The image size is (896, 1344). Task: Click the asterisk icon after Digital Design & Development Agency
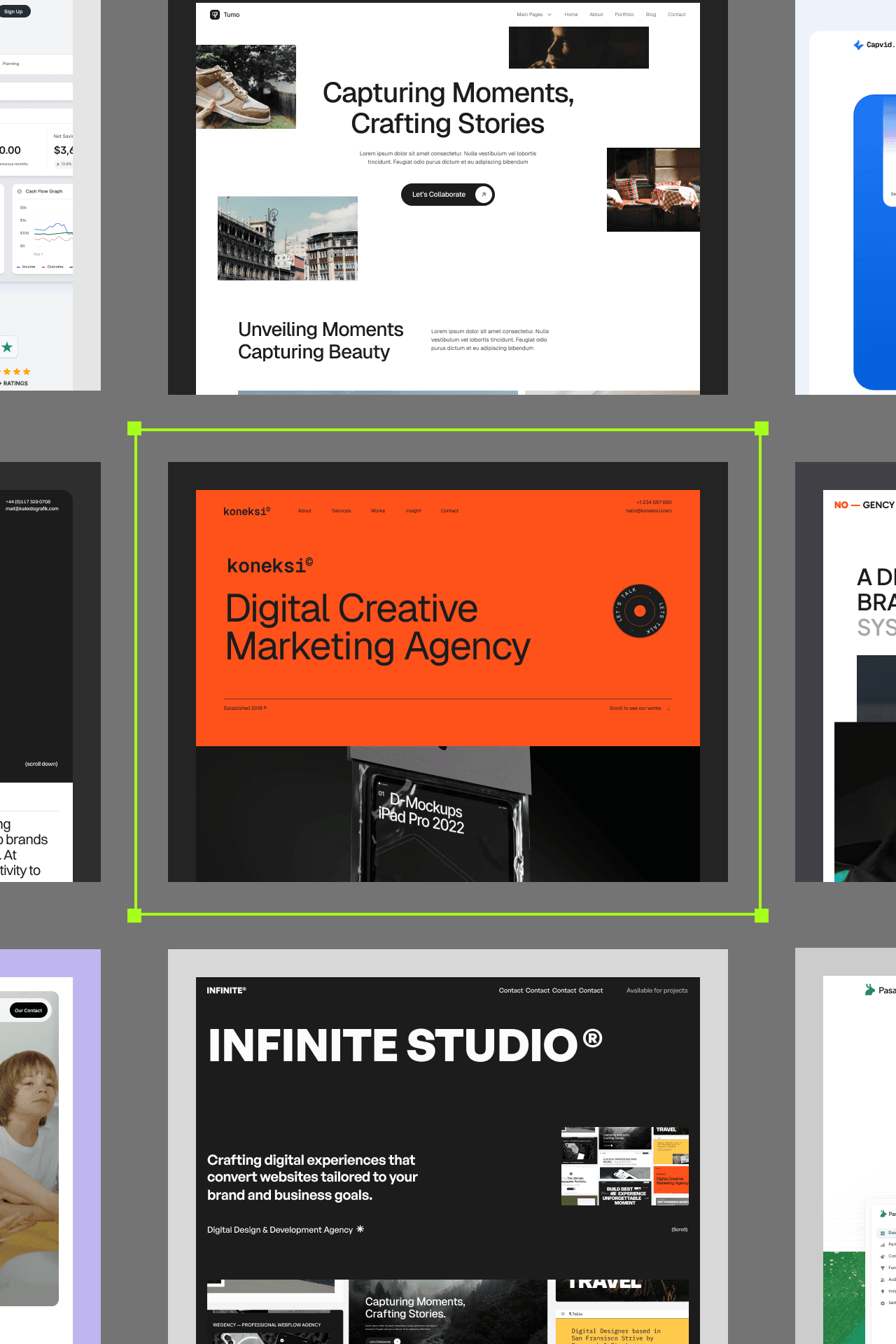pos(360,1228)
